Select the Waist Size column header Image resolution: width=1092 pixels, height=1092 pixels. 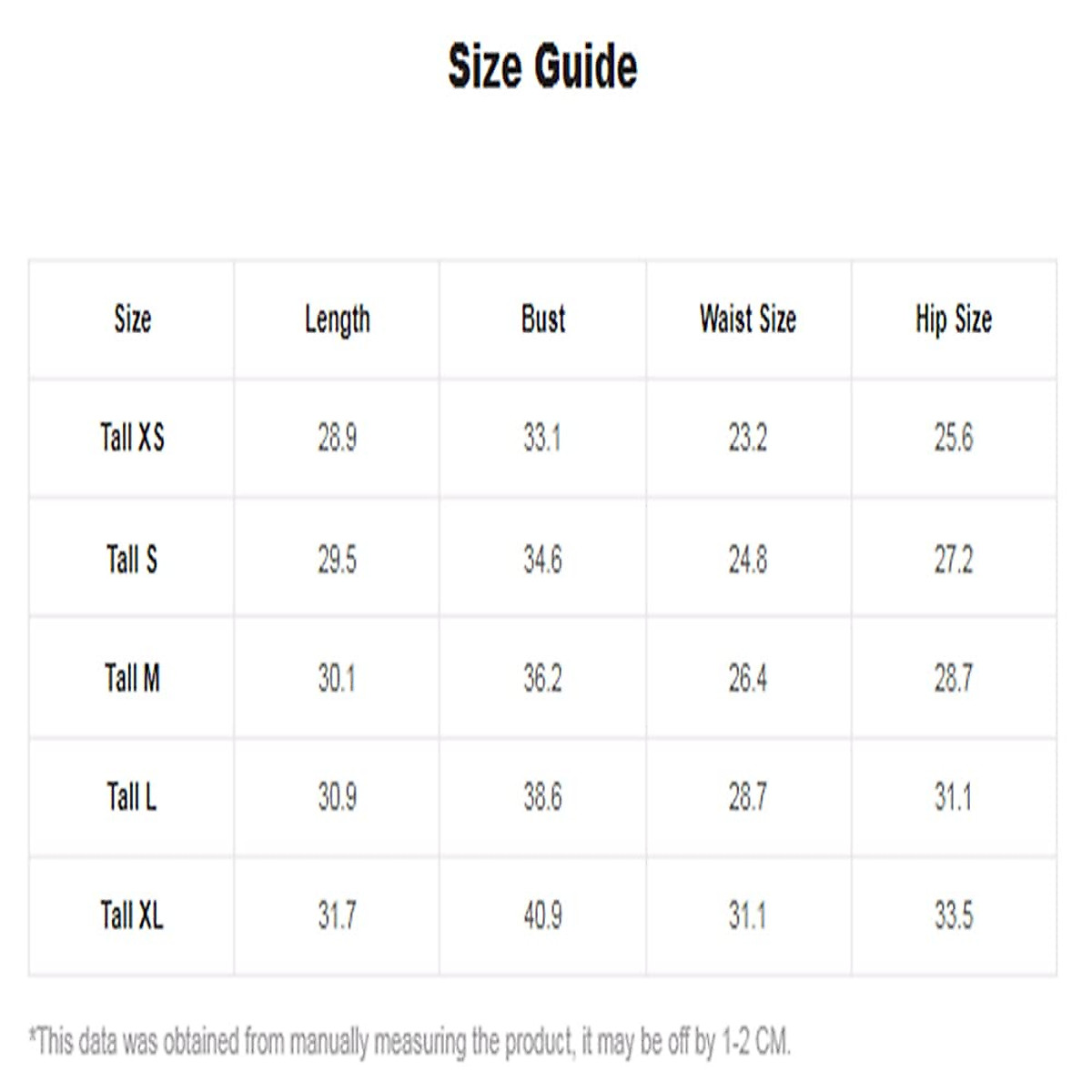[747, 319]
